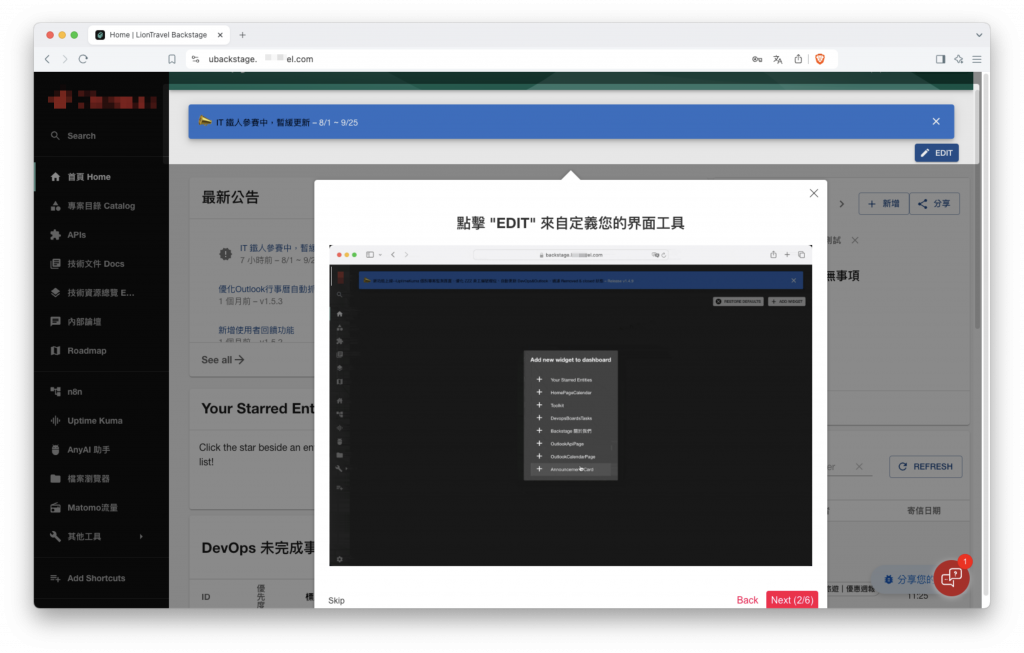
Task: Click the browser back arrow
Action: 47,59
